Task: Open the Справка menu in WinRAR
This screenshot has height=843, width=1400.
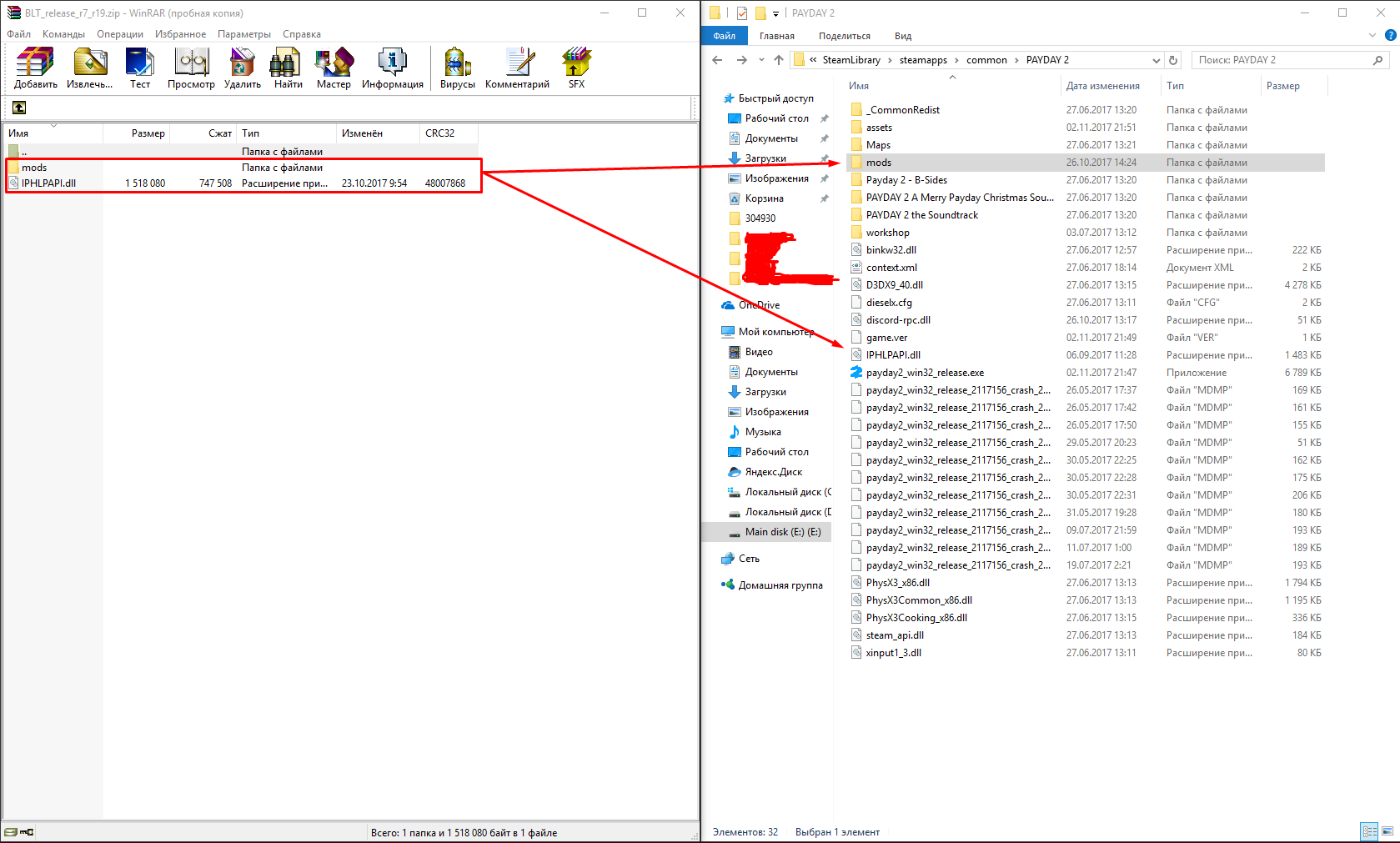Action: coord(302,34)
